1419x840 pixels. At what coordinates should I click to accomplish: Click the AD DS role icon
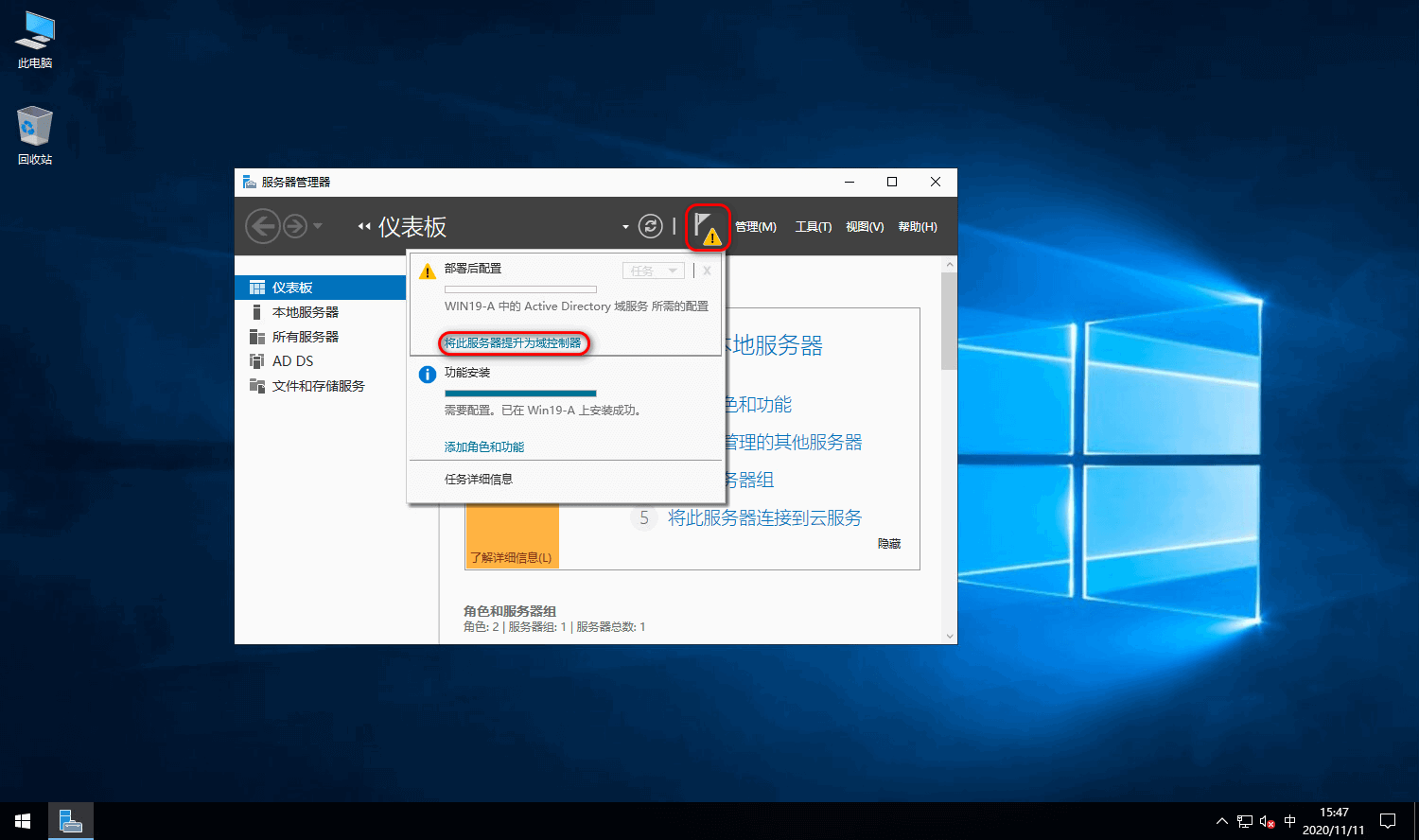[x=256, y=361]
